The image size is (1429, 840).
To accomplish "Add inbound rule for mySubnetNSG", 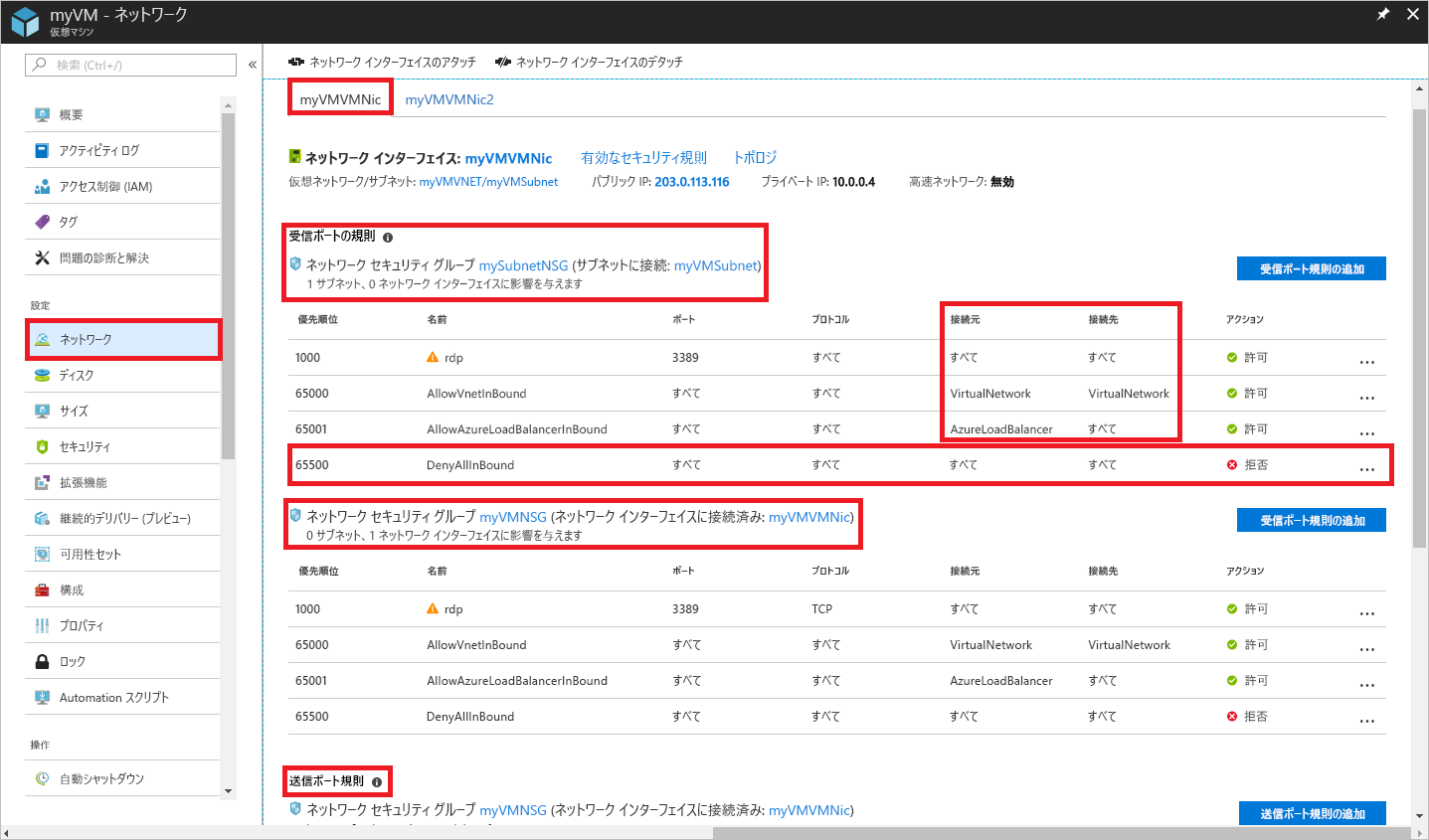I will click(1312, 268).
